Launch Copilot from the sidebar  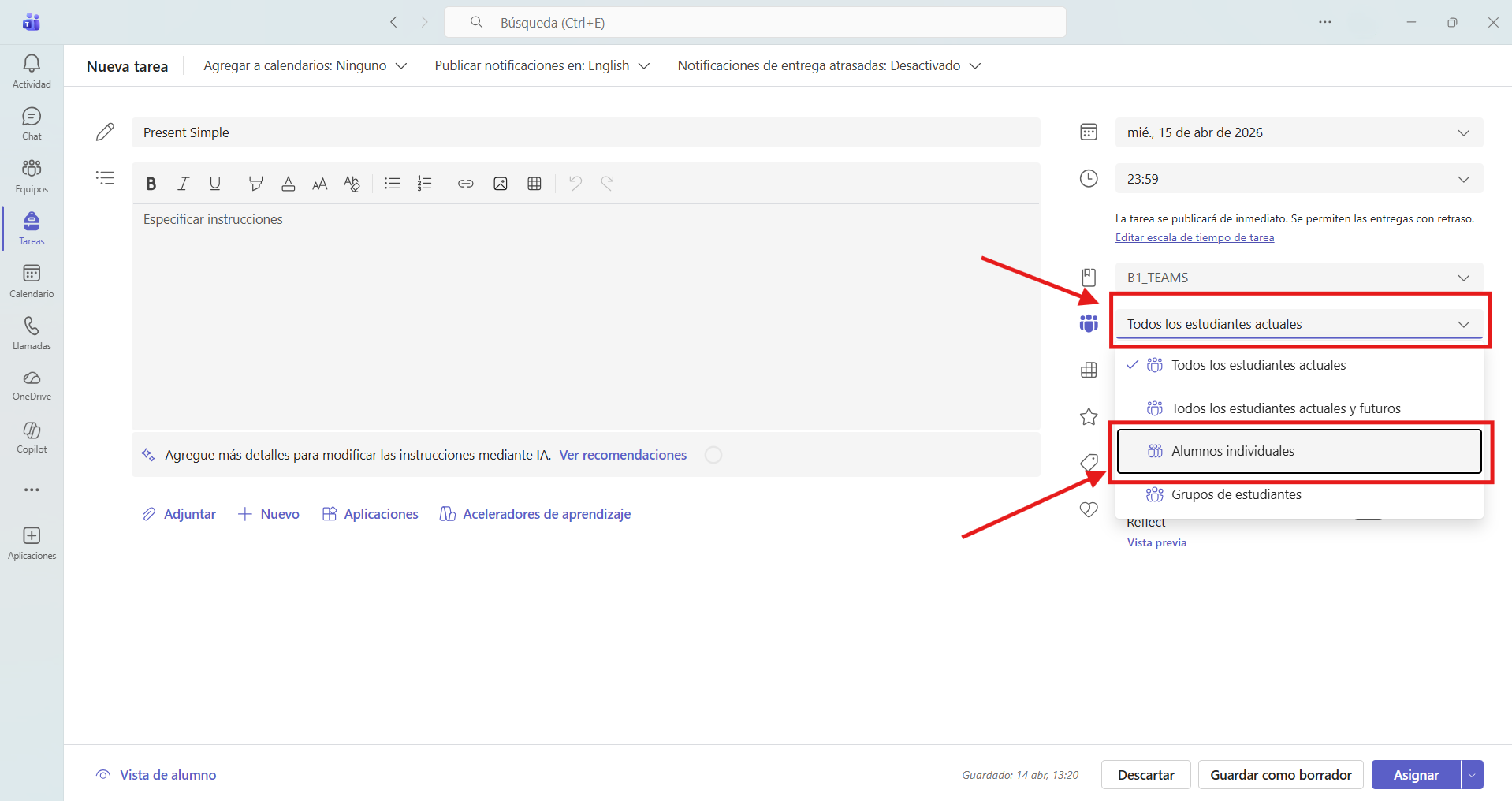point(32,438)
